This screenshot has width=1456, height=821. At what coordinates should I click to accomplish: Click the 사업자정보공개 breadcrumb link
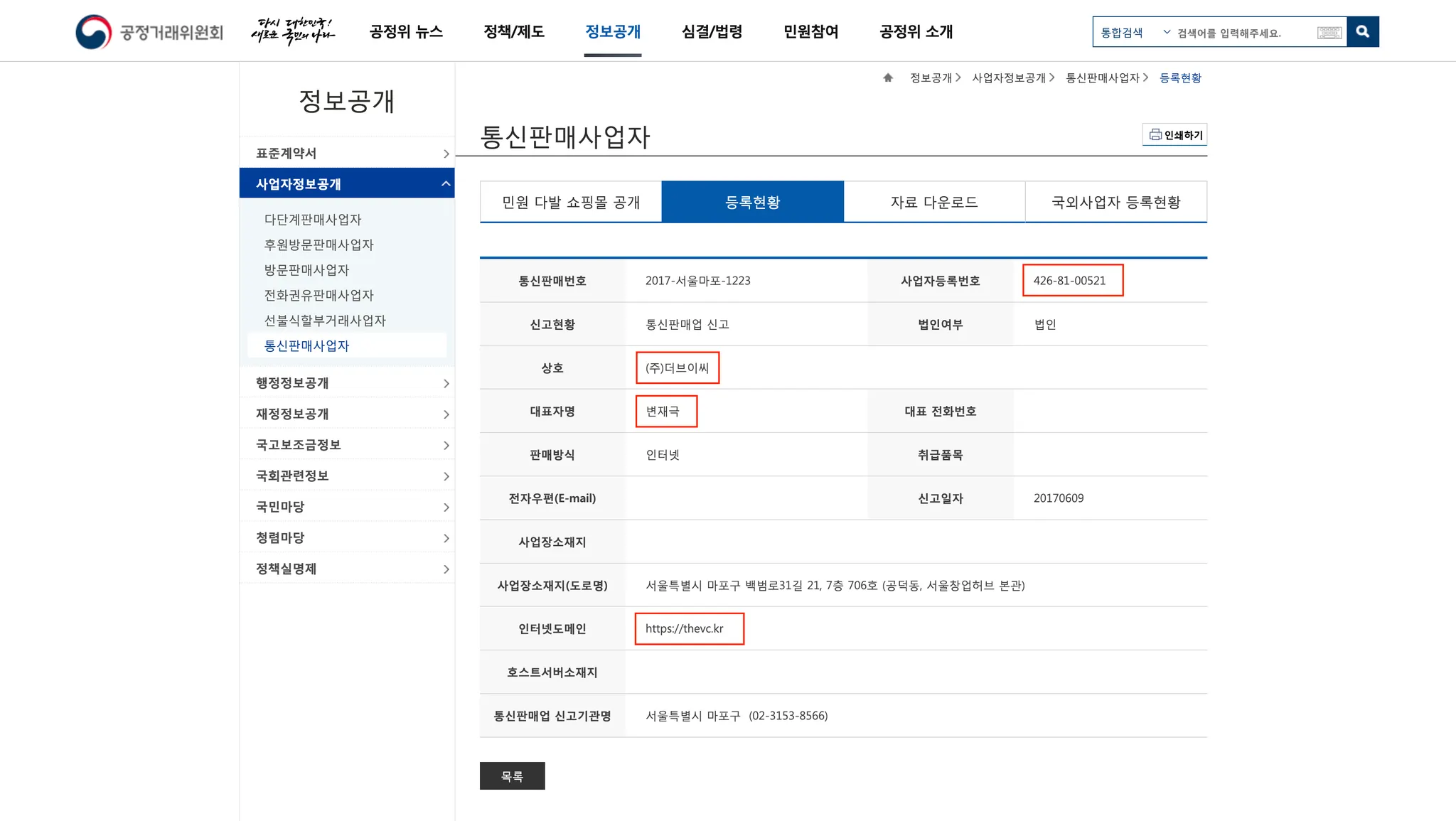[x=1009, y=78]
